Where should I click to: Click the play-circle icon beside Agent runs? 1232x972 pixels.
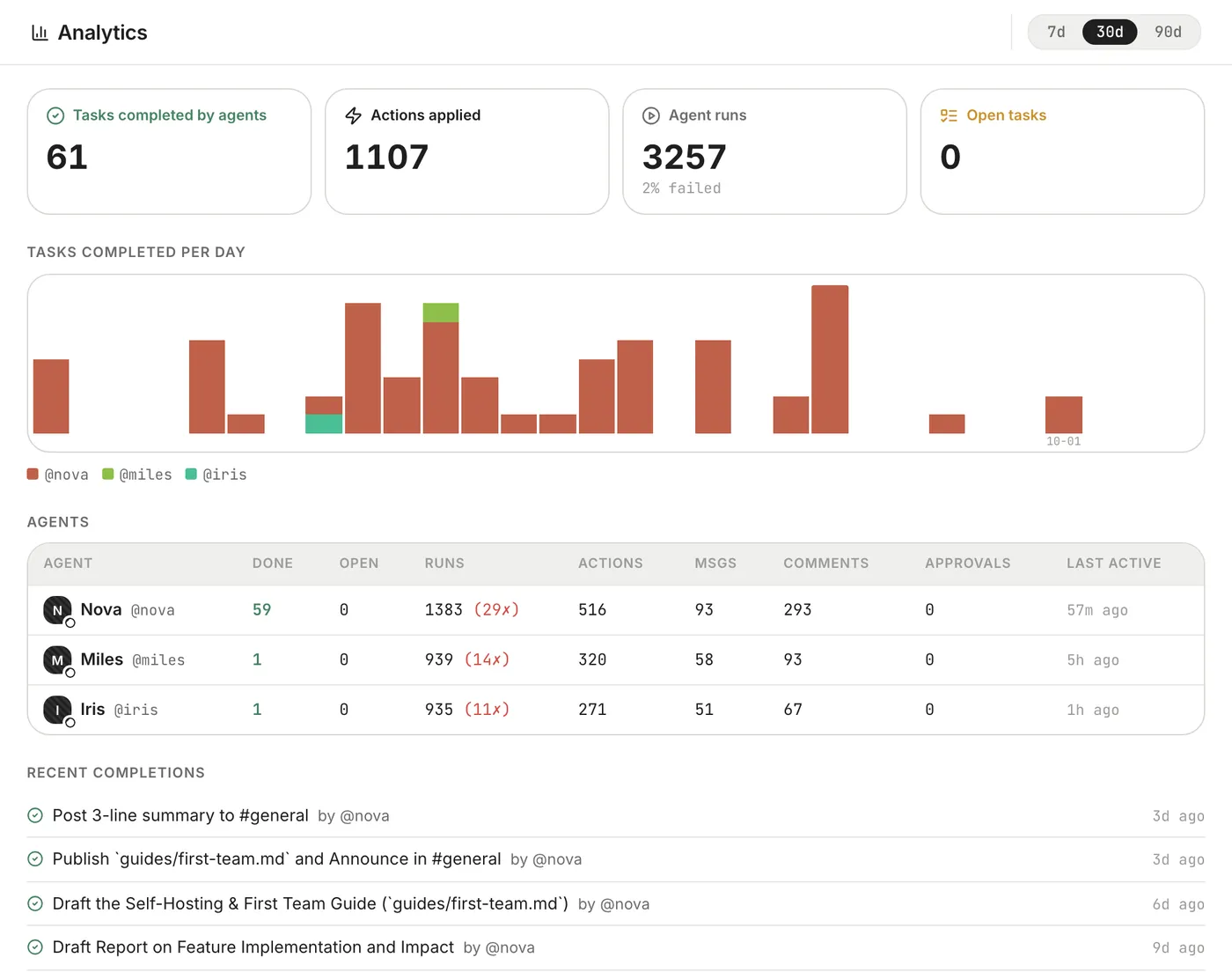pos(651,115)
